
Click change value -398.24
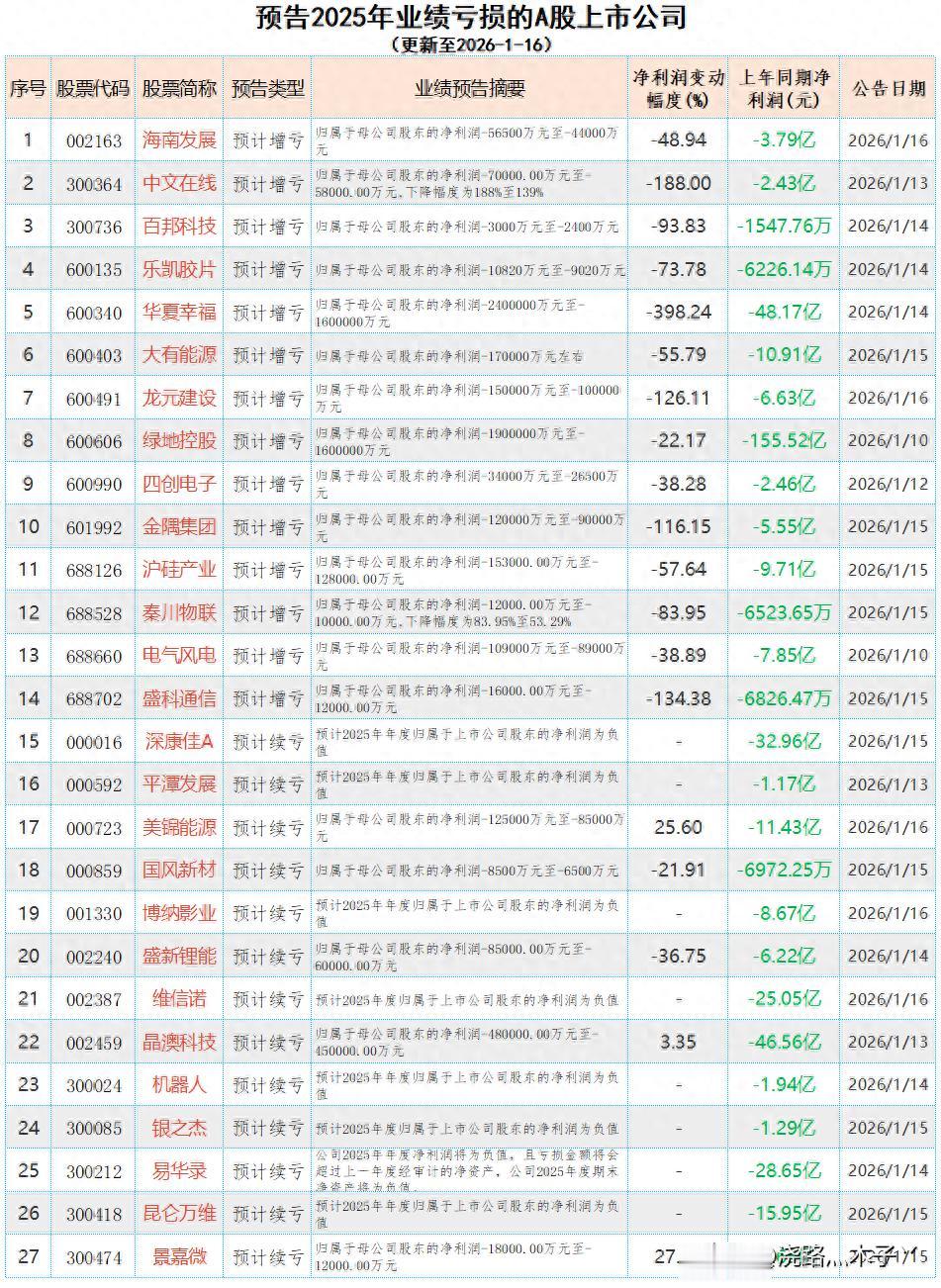(x=679, y=312)
